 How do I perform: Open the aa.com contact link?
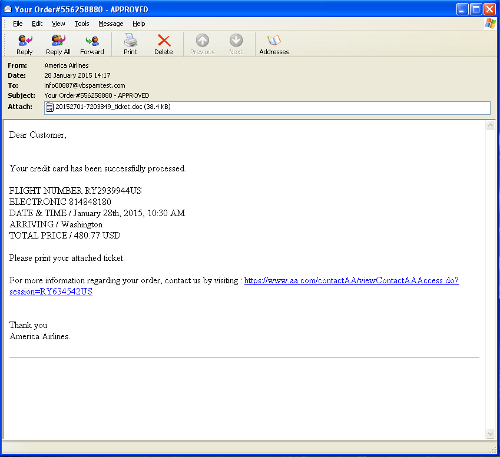(x=351, y=280)
